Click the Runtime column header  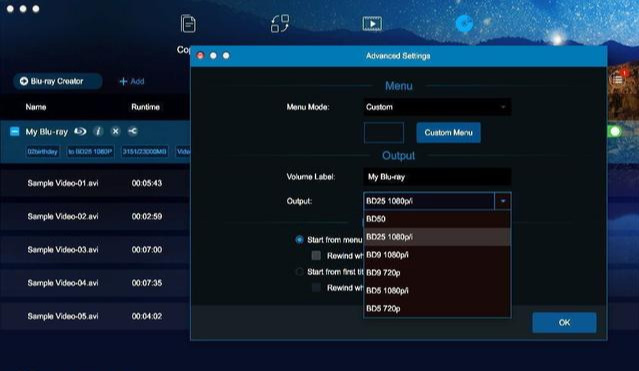[145, 107]
